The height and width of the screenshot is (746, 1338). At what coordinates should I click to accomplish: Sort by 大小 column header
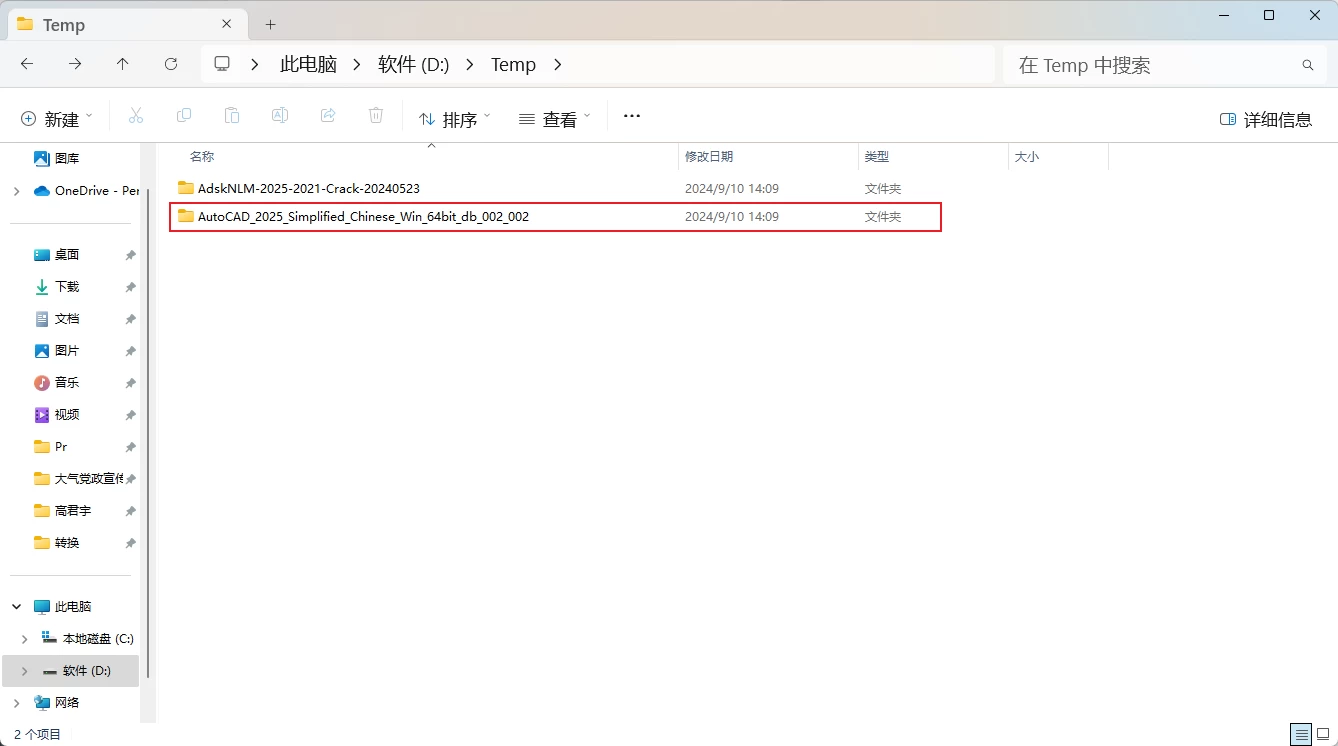coord(1027,157)
